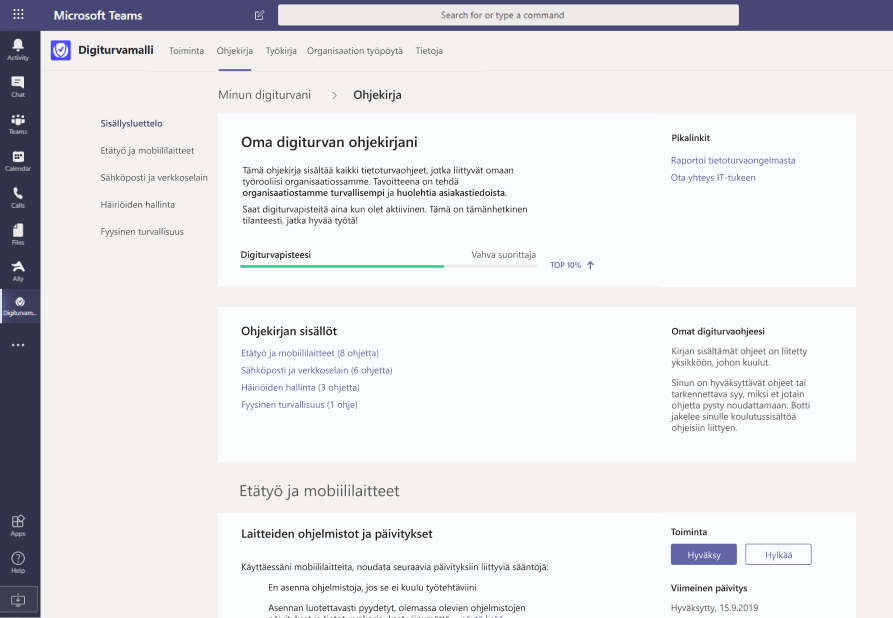Click the Digiturvapisteesi label
This screenshot has width=893, height=618.
click(276, 255)
